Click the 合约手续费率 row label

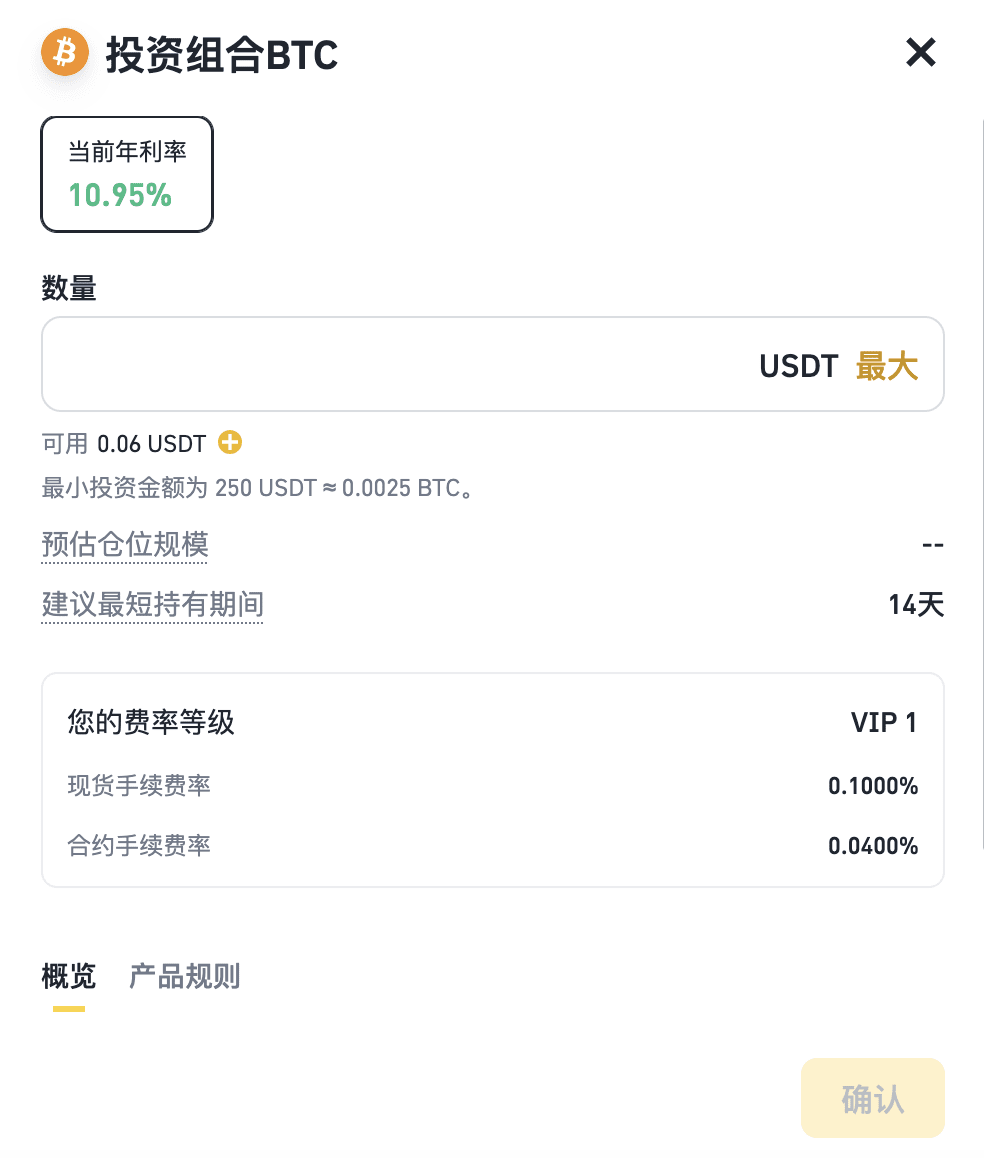139,846
